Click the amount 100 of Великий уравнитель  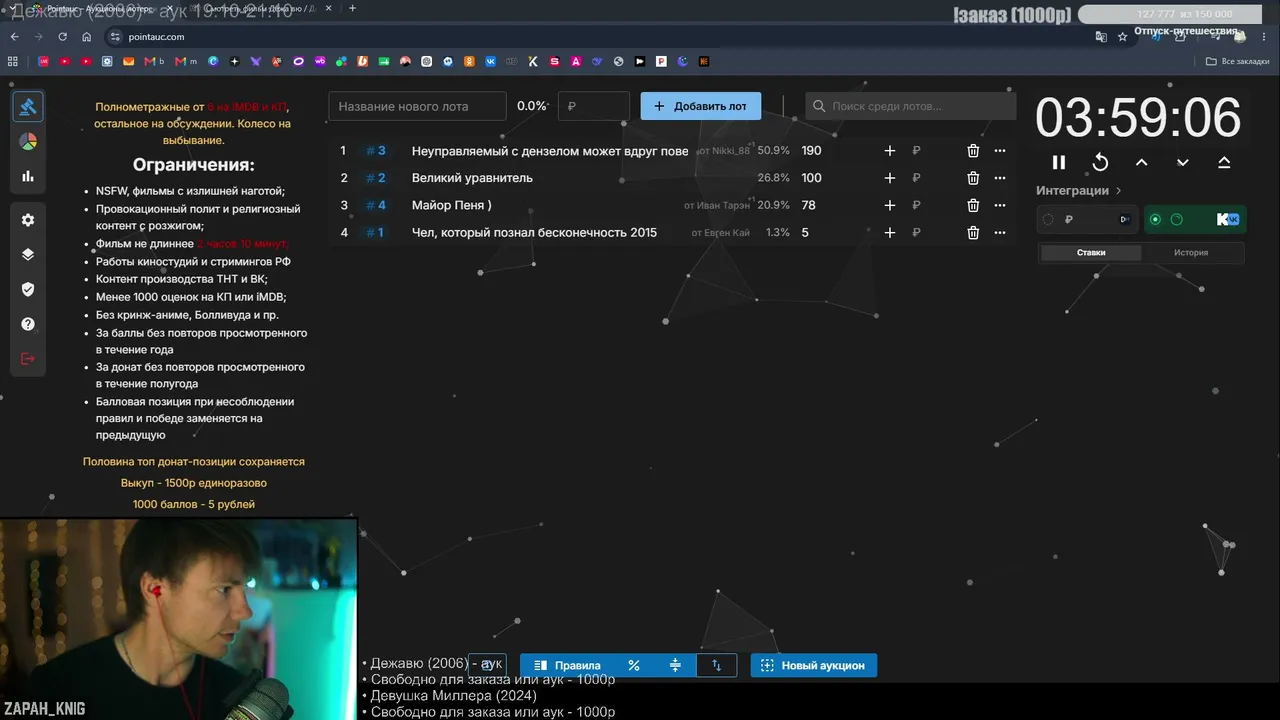coord(811,178)
